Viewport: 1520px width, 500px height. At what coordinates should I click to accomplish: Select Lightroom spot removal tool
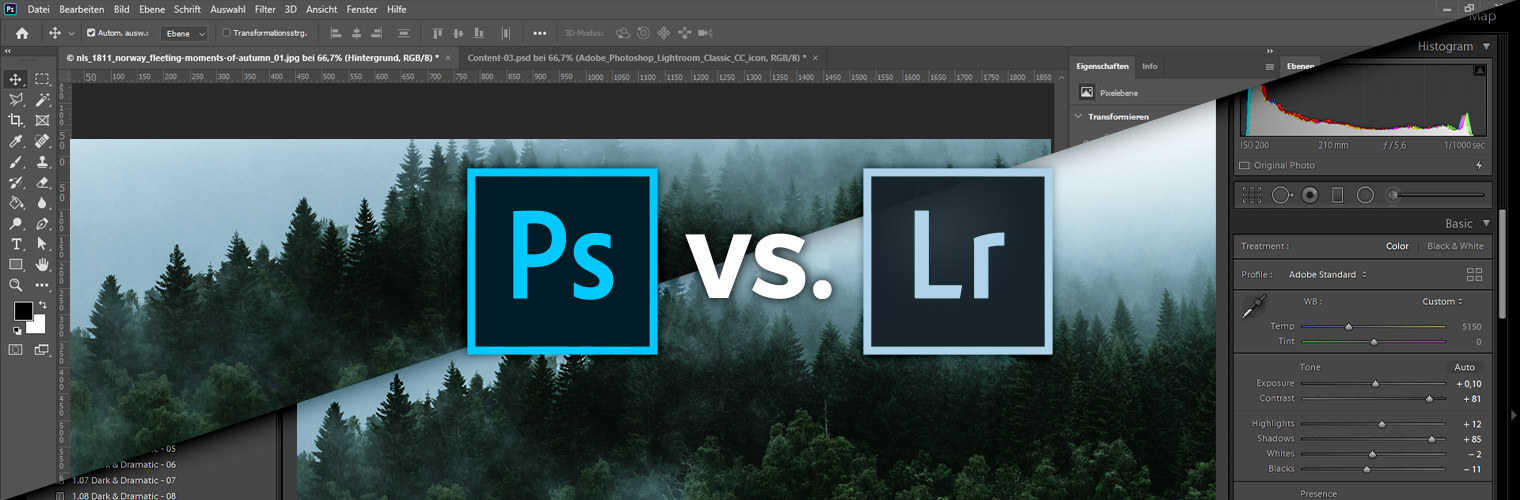point(1282,195)
